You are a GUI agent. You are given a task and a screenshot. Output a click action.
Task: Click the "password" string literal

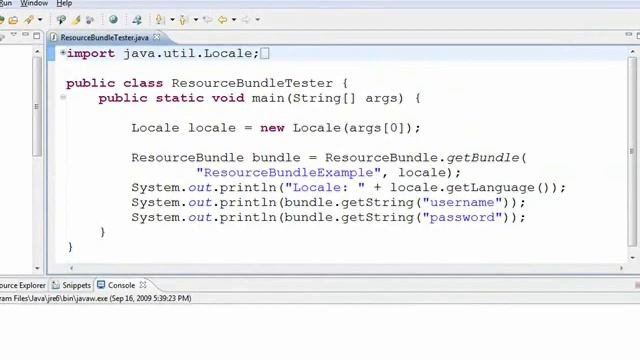tap(462, 217)
